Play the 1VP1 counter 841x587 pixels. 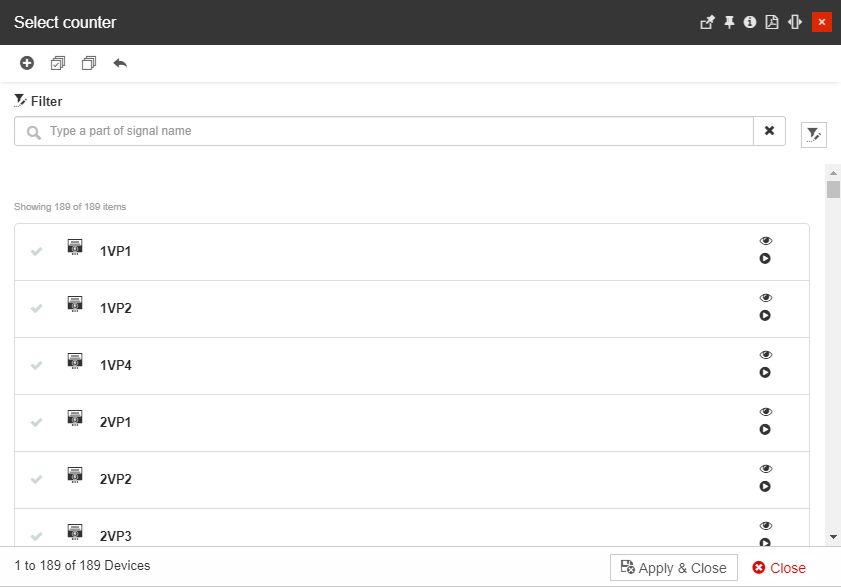pyautogui.click(x=765, y=259)
